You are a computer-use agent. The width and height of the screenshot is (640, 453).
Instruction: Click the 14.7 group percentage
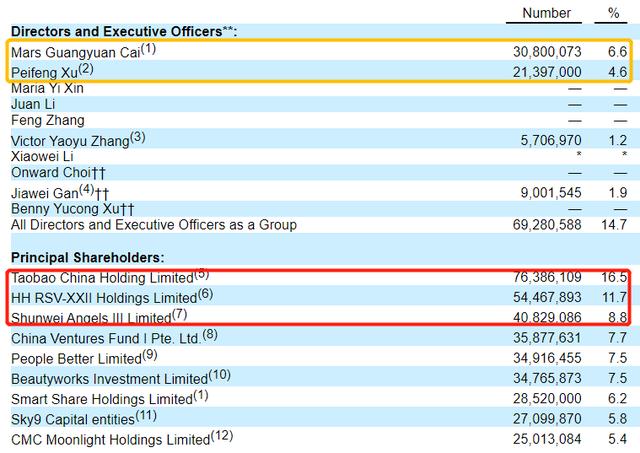tap(614, 225)
